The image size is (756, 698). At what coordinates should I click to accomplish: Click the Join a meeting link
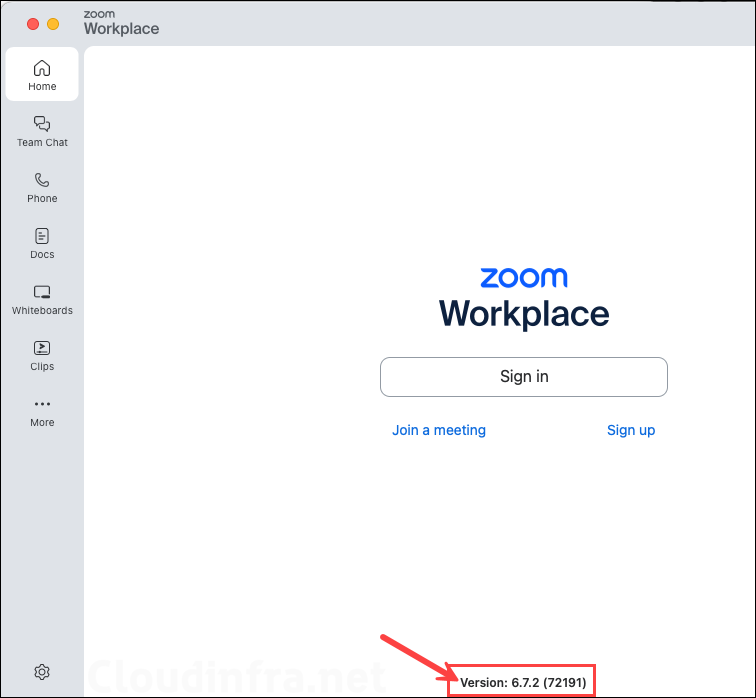[439, 430]
